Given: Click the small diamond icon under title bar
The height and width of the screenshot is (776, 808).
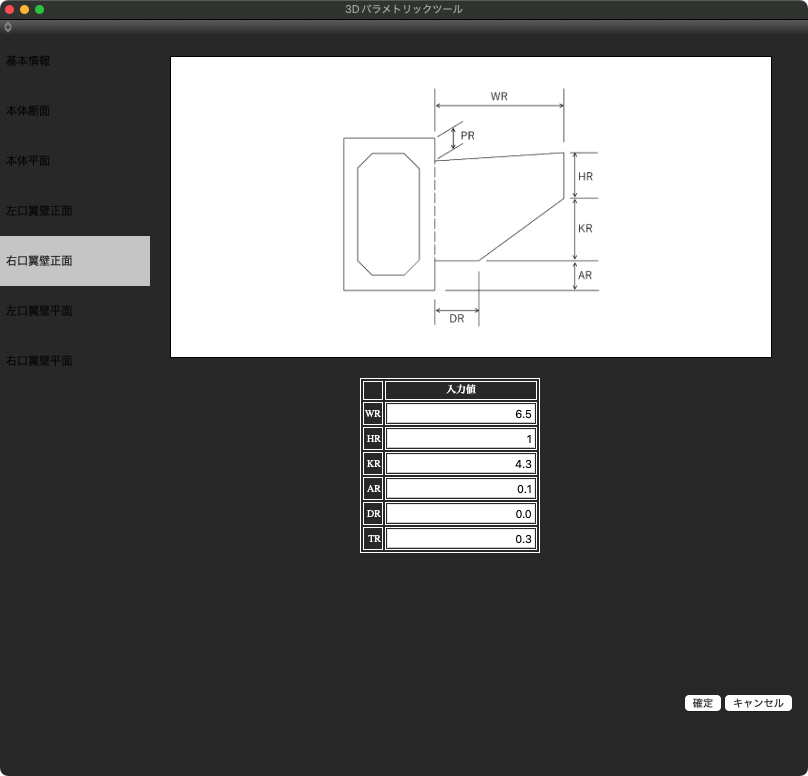Looking at the screenshot, I should (x=8, y=27).
